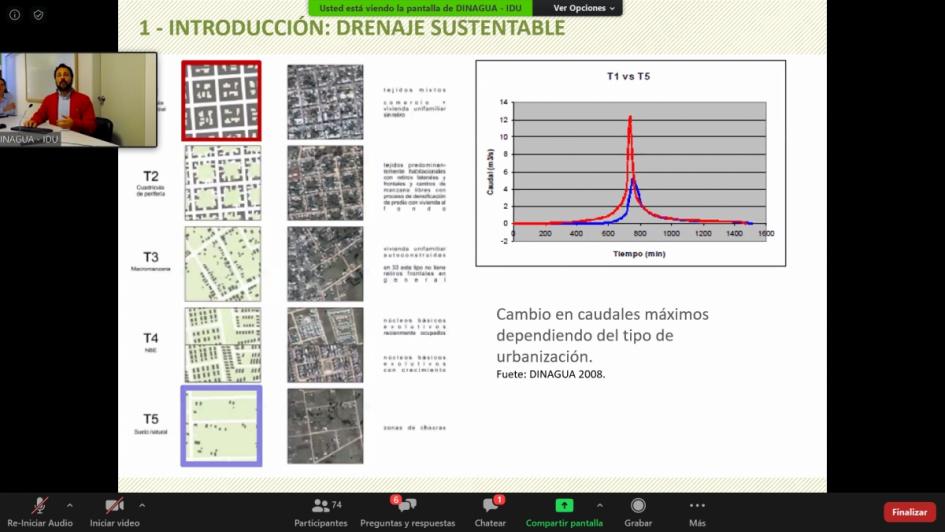Open the Participantes panel
This screenshot has width=945, height=532.
pyautogui.click(x=321, y=512)
